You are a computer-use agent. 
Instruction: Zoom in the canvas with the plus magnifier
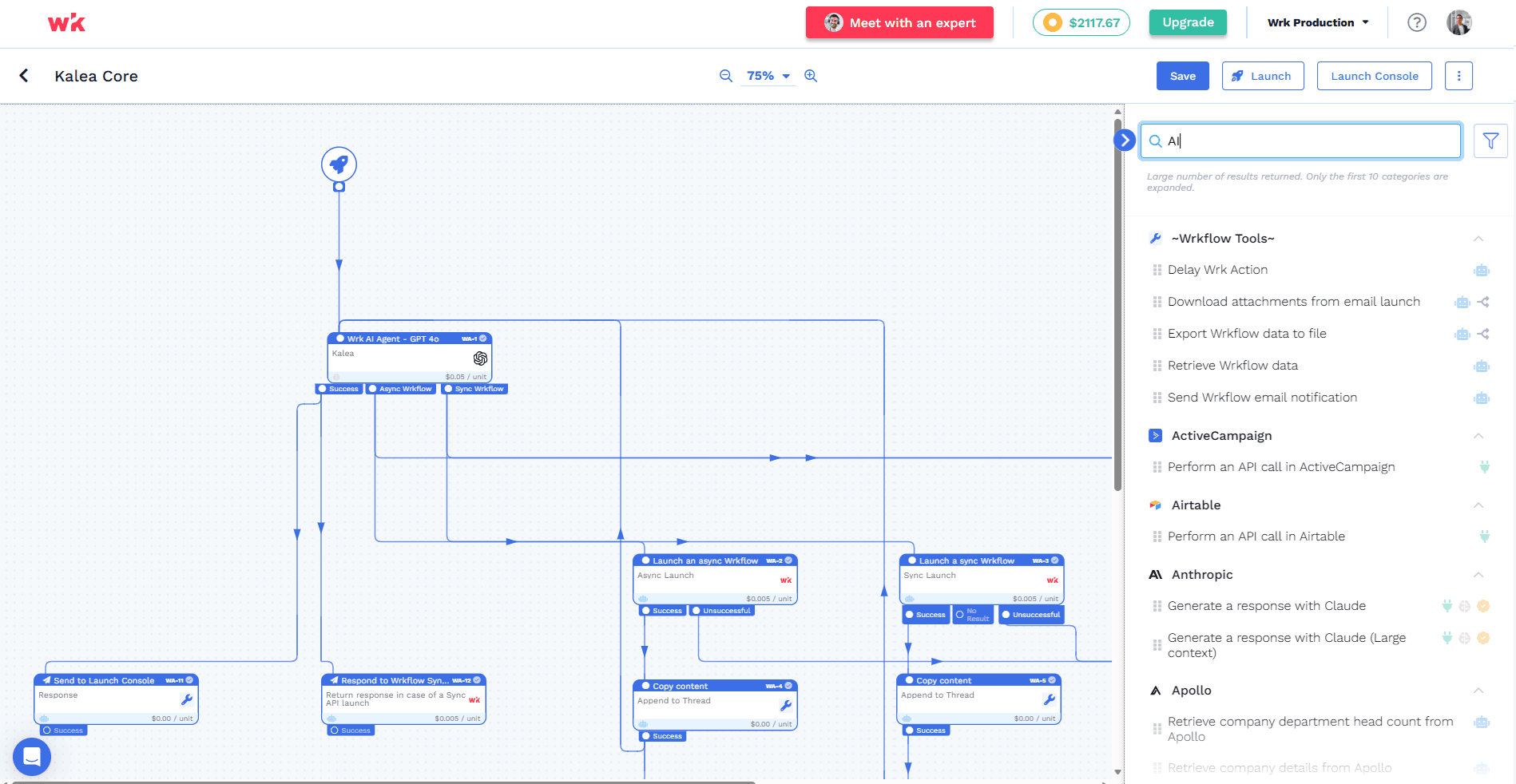pyautogui.click(x=811, y=76)
